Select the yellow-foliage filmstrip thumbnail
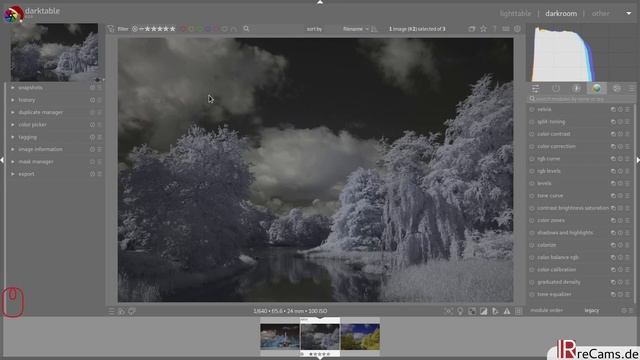640x360 pixels. tap(360, 337)
